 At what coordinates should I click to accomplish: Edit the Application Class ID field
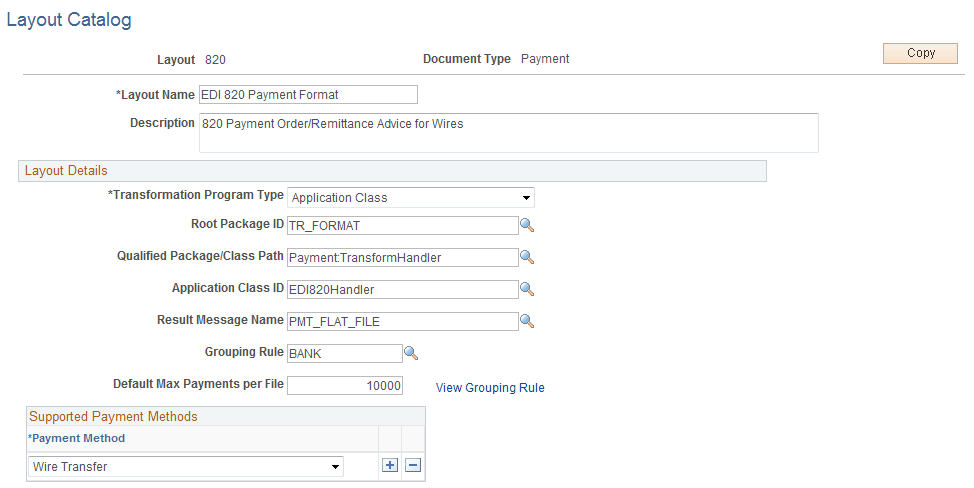[402, 290]
